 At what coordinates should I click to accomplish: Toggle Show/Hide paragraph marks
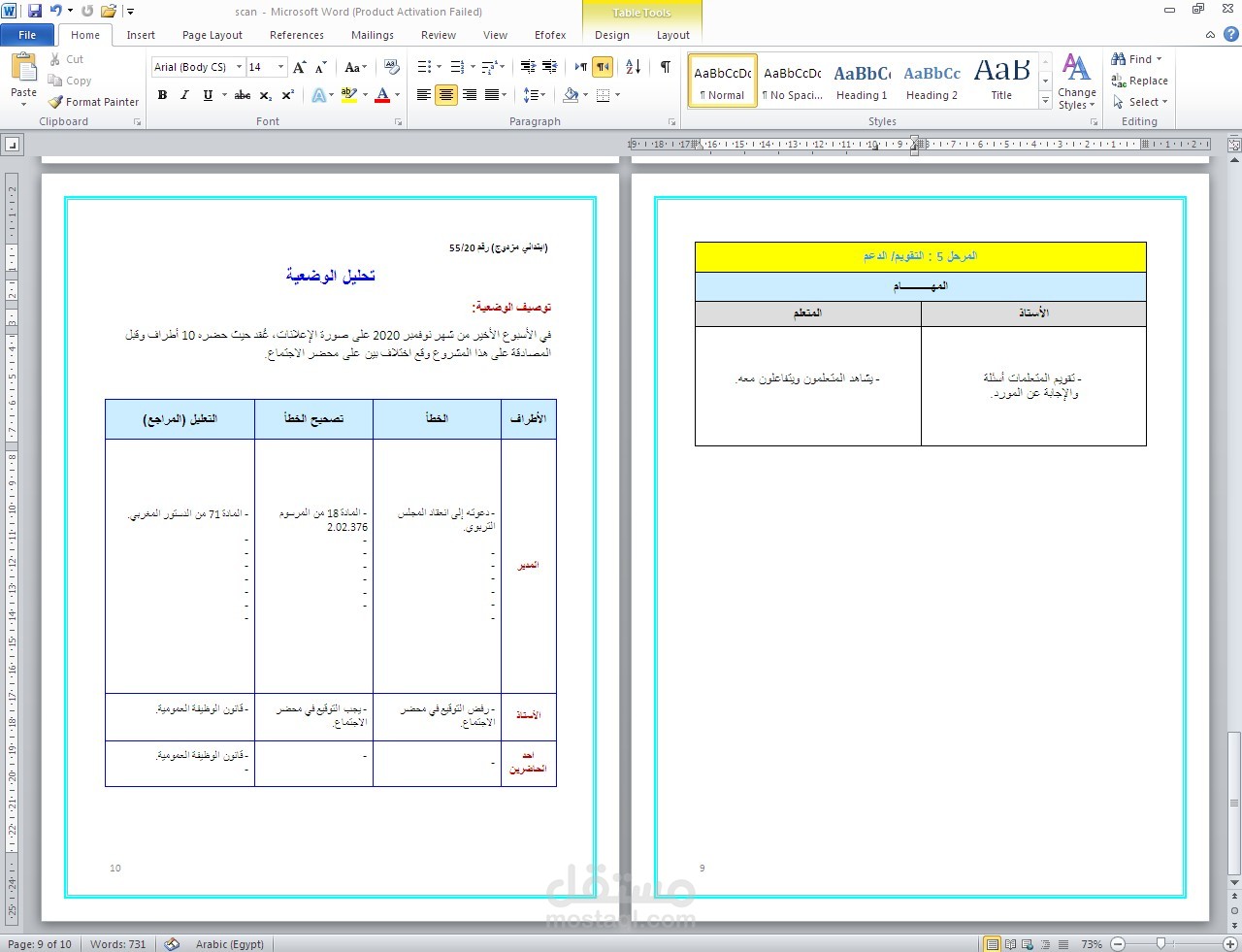click(x=665, y=67)
